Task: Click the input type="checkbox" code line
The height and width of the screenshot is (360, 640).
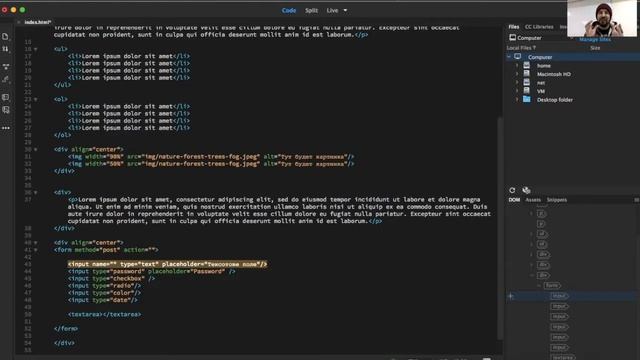Action: 111,278
